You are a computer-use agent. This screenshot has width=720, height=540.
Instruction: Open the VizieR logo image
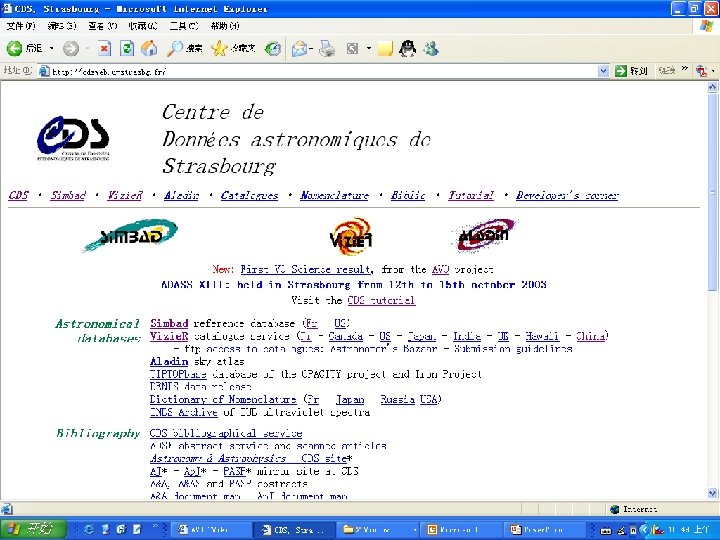351,236
